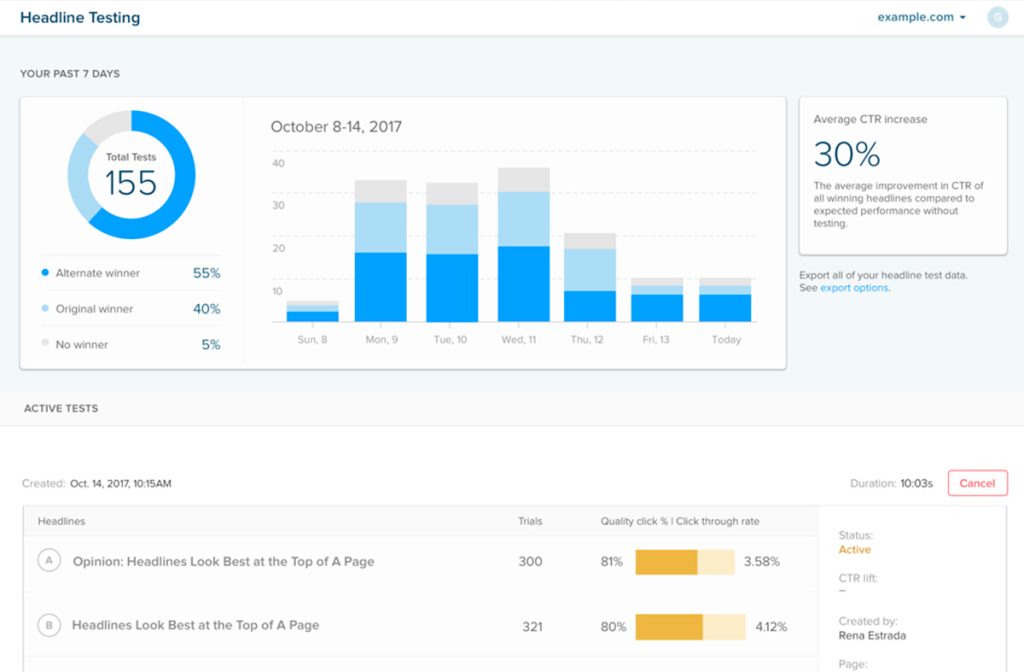1024x672 pixels.
Task: Click the export options link
Action: tap(854, 288)
